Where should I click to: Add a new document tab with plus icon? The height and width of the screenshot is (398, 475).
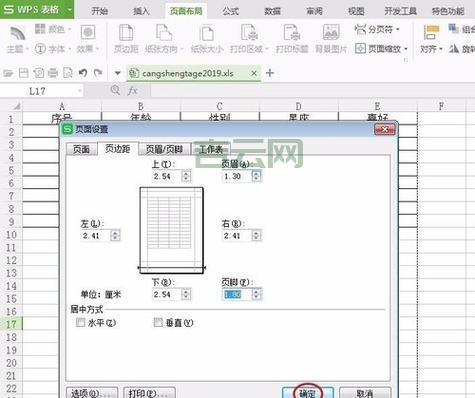(270, 73)
